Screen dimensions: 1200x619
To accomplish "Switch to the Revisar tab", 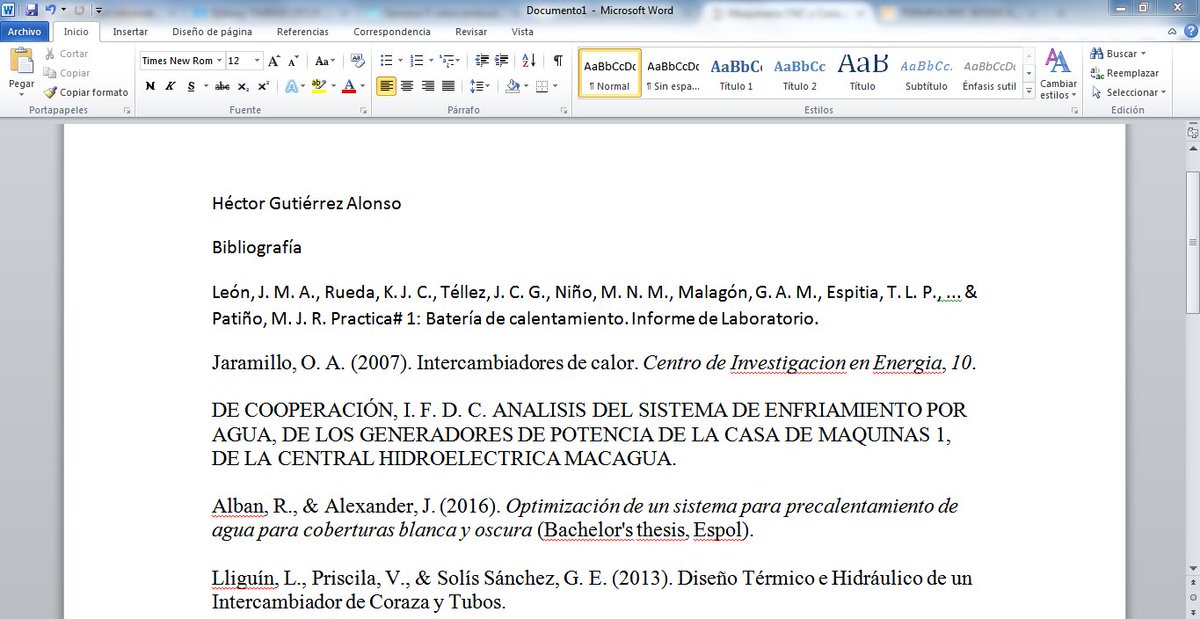I will pyautogui.click(x=471, y=32).
